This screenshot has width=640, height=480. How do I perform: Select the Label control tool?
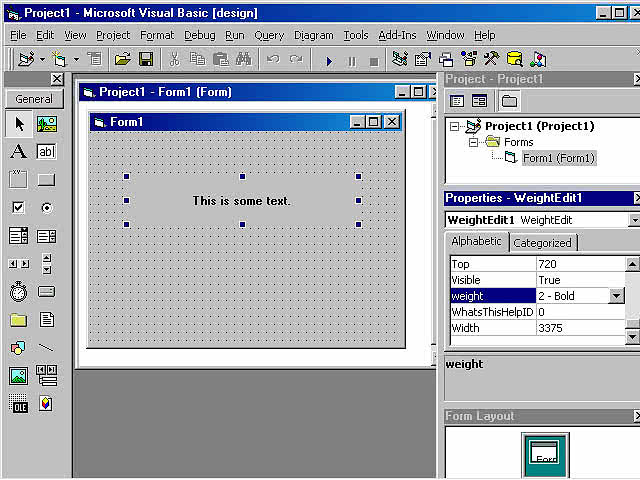click(19, 152)
